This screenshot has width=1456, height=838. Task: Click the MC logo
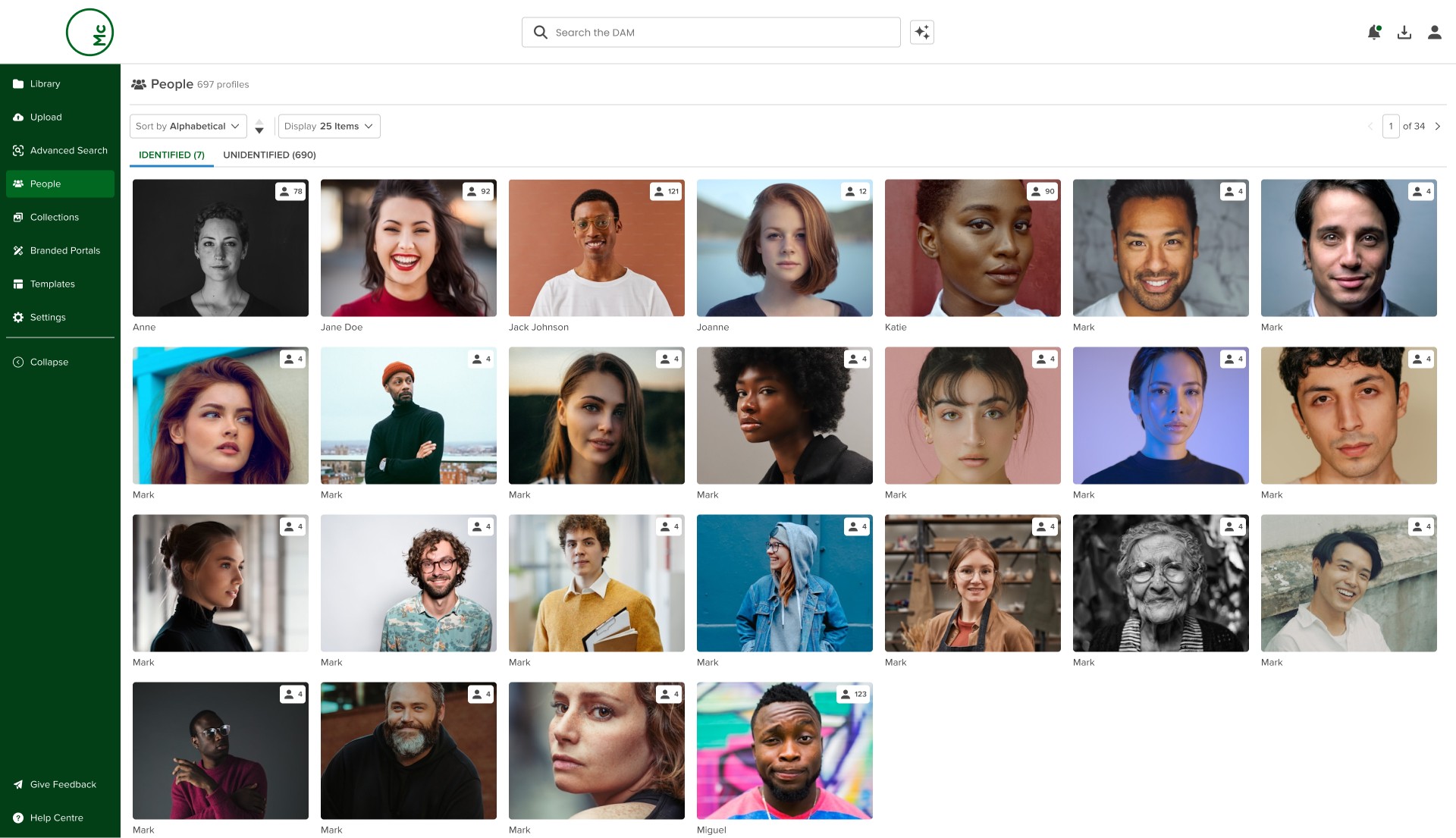89,32
